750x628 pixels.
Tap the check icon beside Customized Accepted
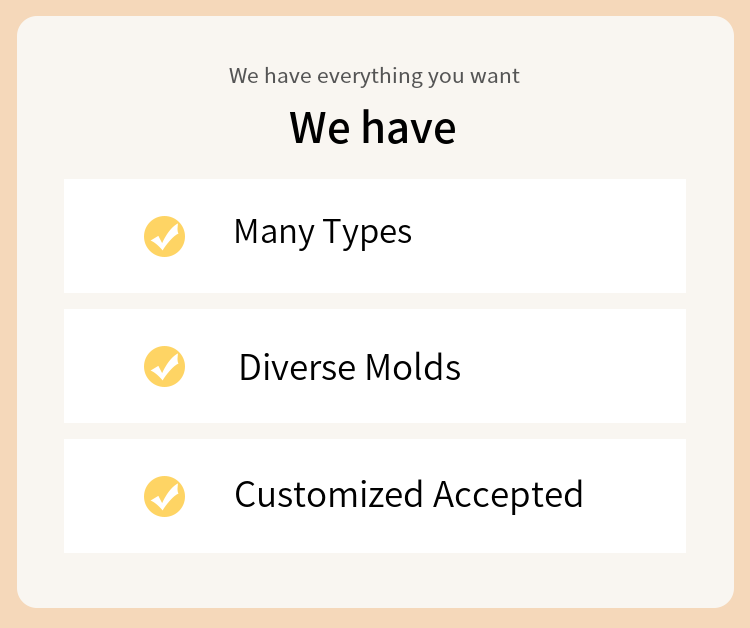pos(165,496)
